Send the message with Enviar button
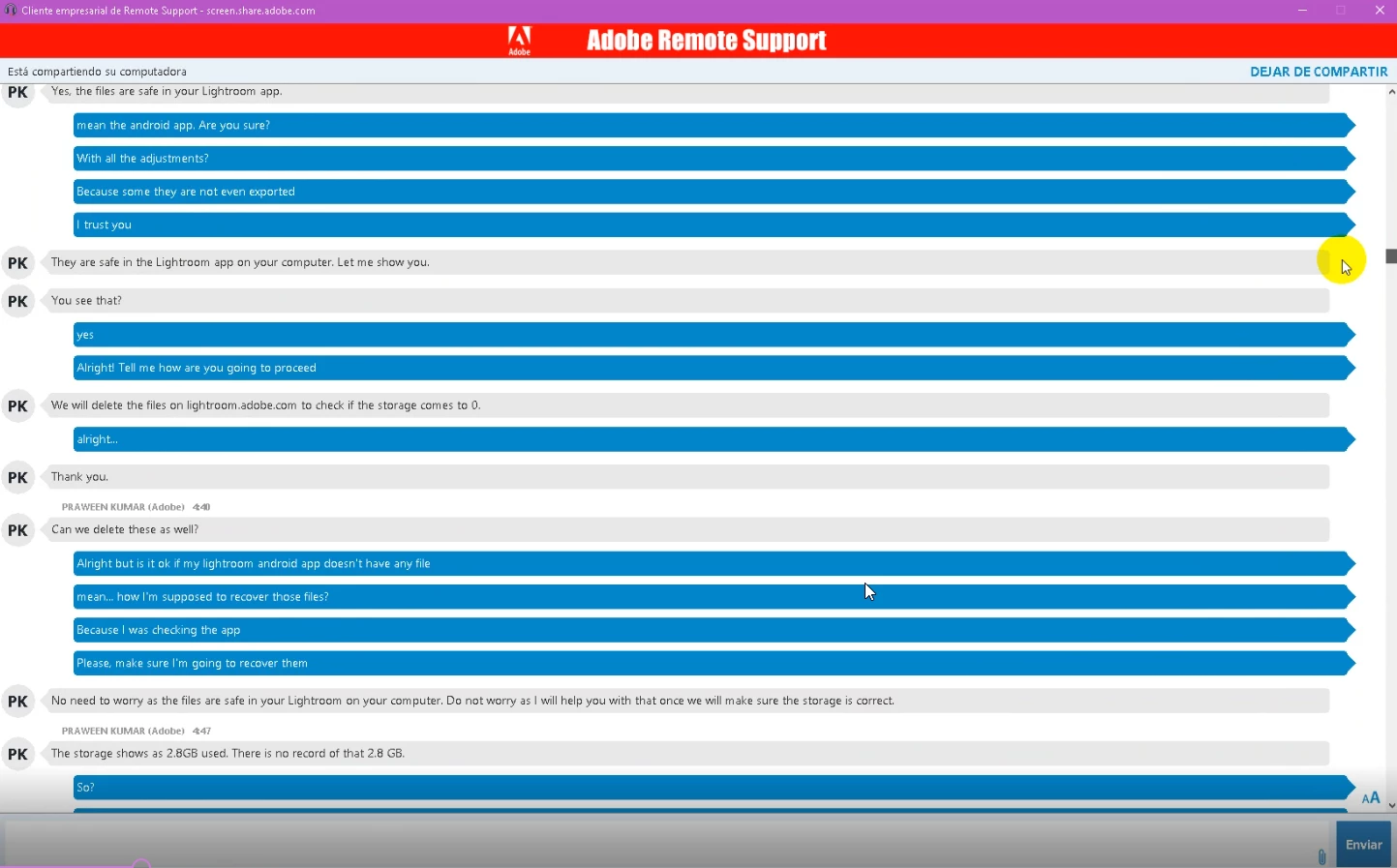This screenshot has height=868, width=1397. [1363, 845]
